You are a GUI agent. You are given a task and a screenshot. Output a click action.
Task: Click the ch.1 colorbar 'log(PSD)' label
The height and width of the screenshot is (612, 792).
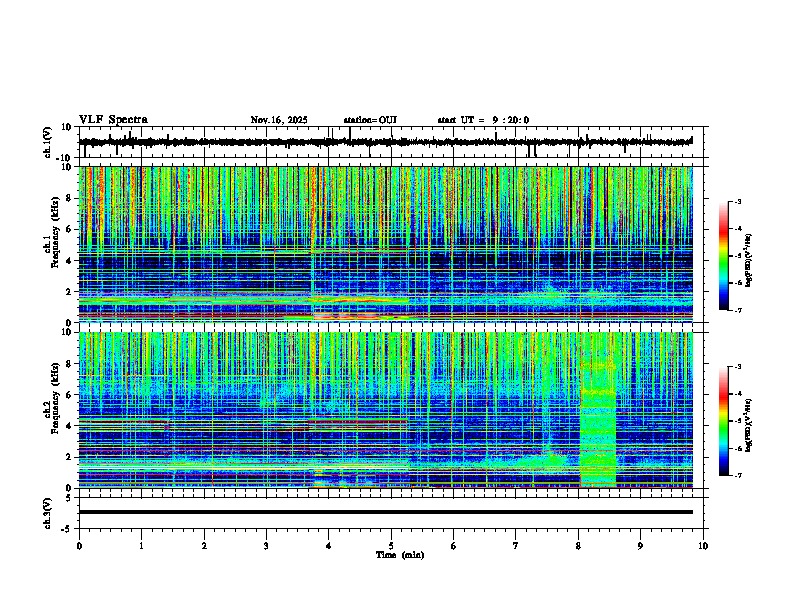[x=749, y=261]
